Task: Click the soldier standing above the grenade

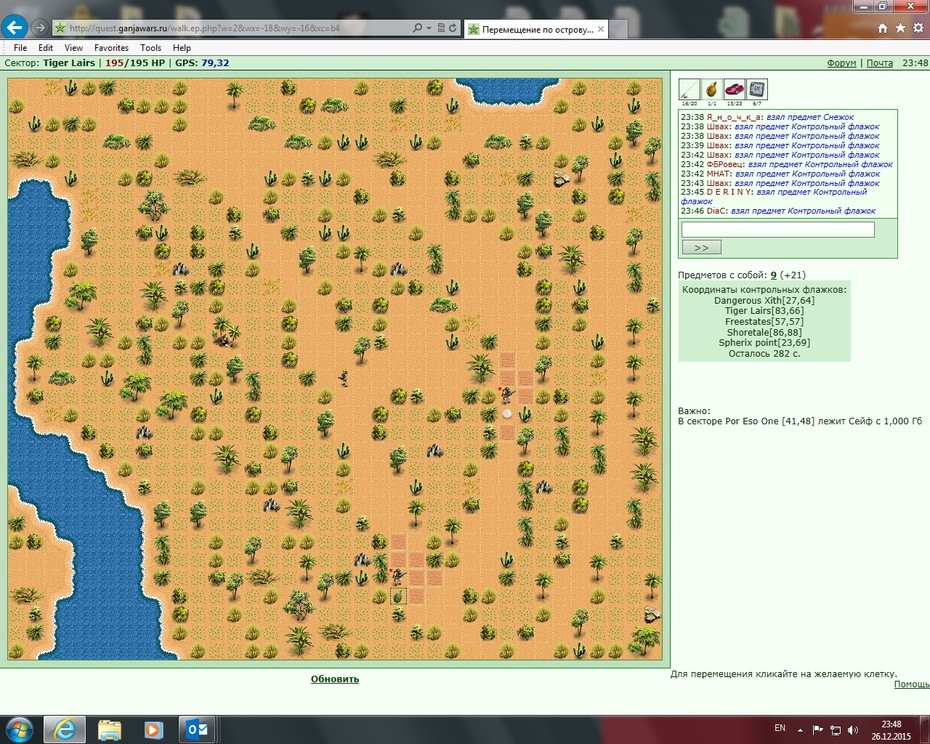Action: click(x=397, y=577)
